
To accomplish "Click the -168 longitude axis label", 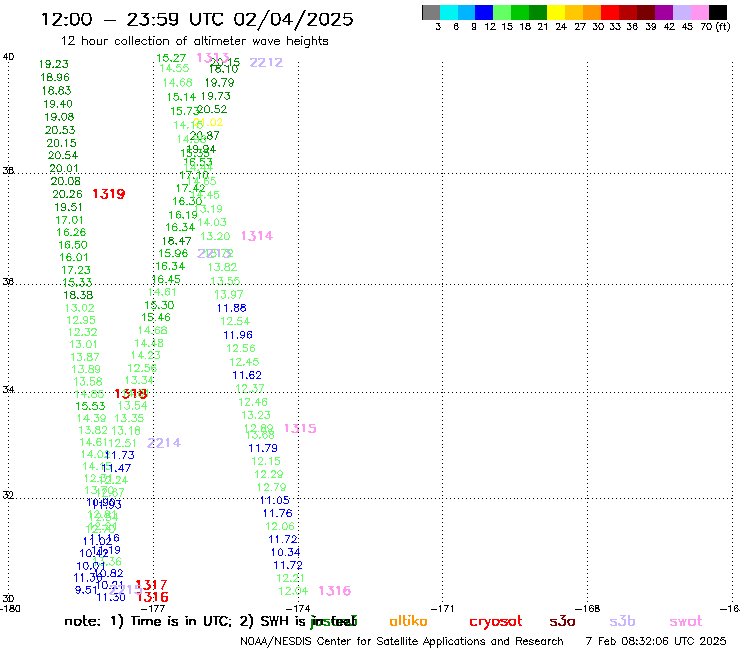I will [x=588, y=609].
